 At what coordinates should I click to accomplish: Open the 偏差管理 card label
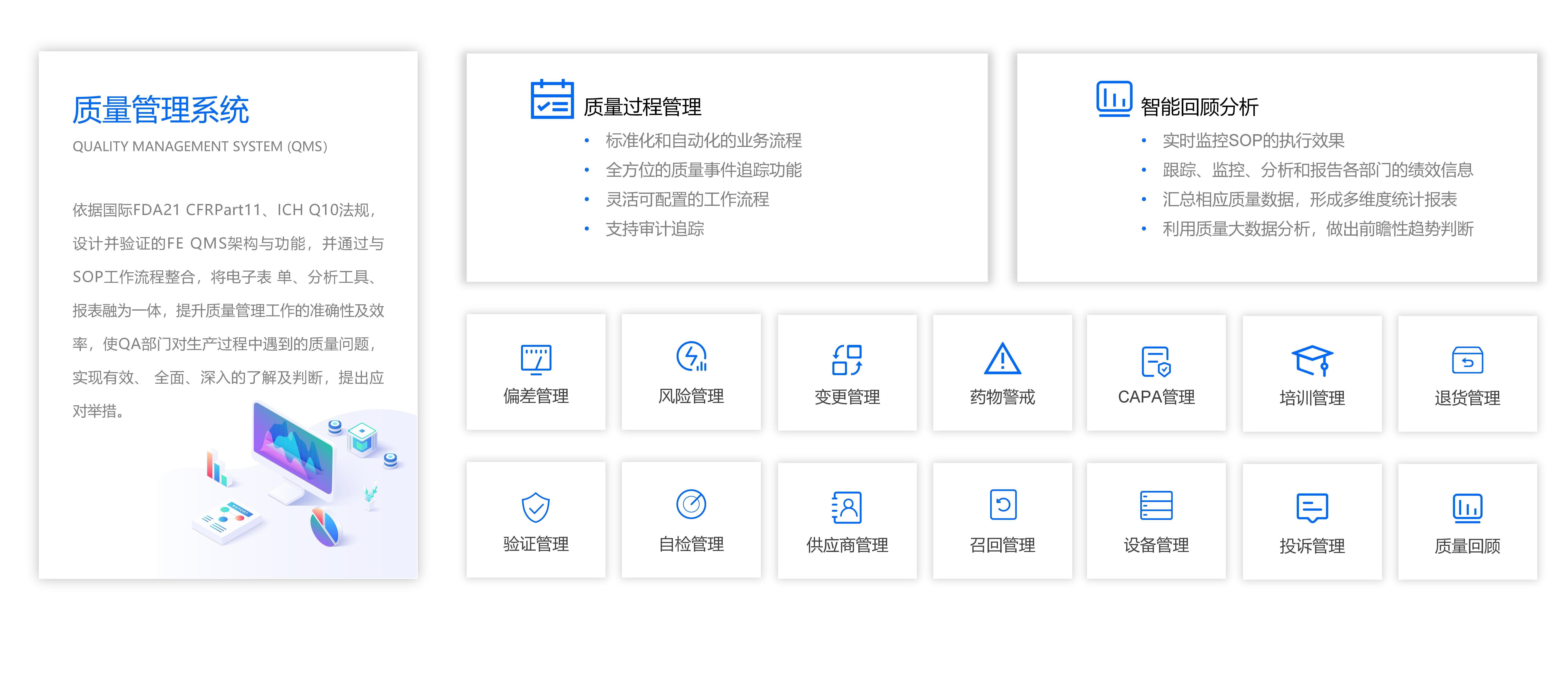point(536,396)
